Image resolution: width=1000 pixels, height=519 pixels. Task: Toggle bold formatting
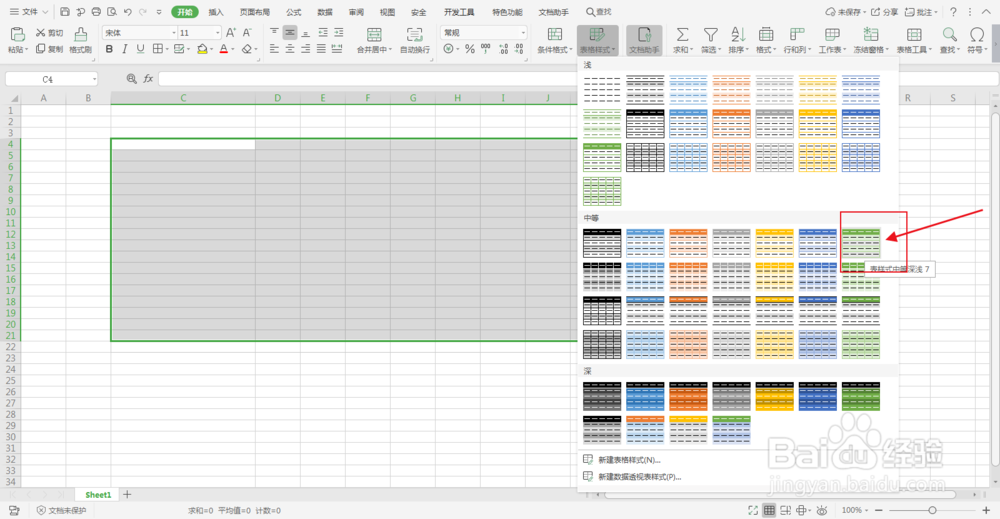tap(109, 49)
